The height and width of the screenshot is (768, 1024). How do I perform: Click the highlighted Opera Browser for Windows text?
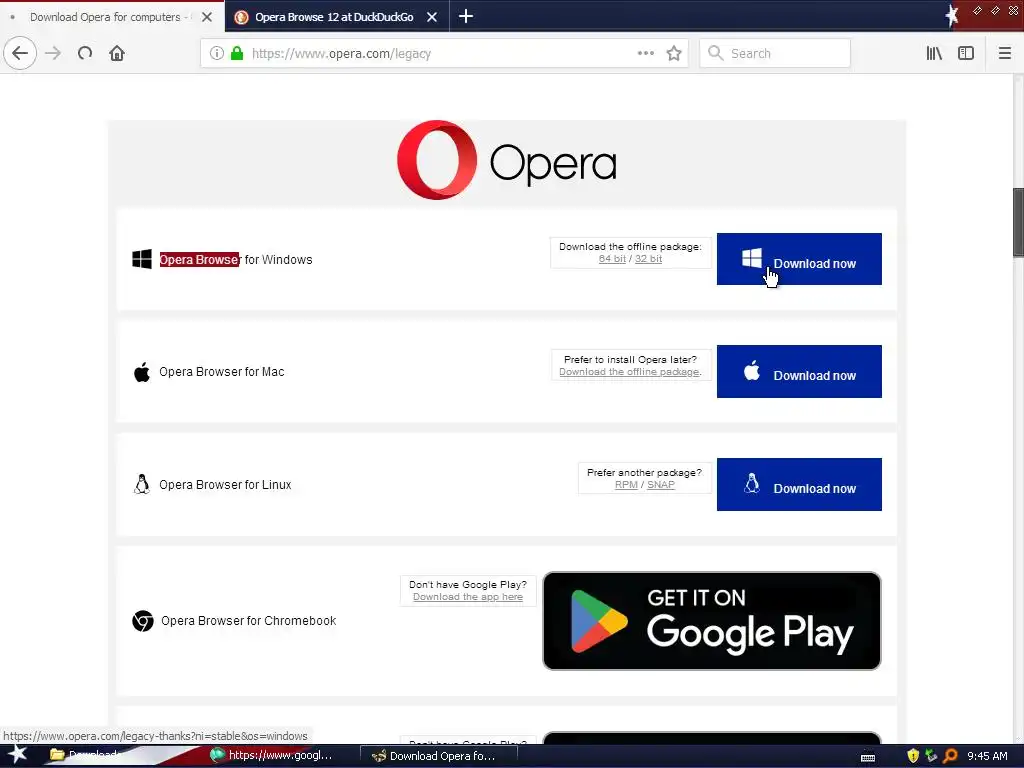coord(236,259)
